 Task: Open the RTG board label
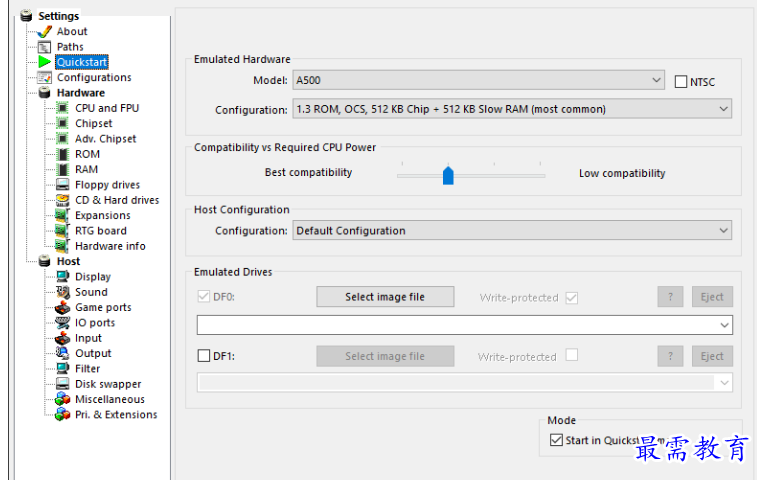(101, 231)
